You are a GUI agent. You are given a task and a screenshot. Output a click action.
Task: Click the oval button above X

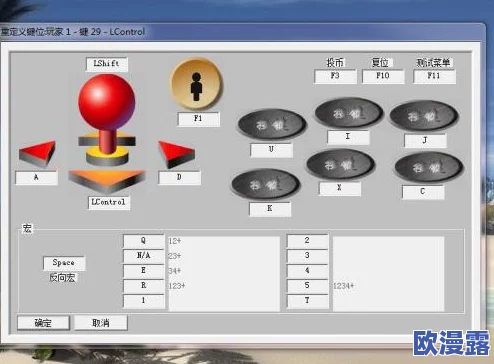click(x=341, y=164)
